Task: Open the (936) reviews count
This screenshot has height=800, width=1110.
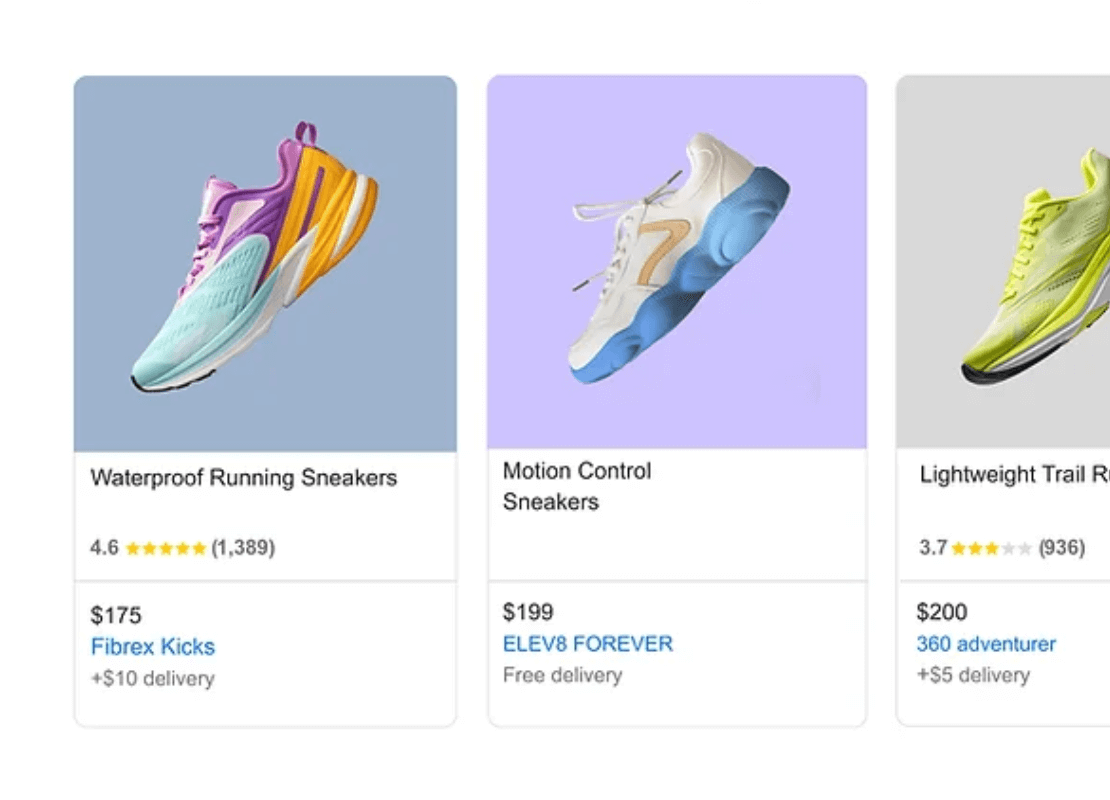Action: tap(1061, 548)
